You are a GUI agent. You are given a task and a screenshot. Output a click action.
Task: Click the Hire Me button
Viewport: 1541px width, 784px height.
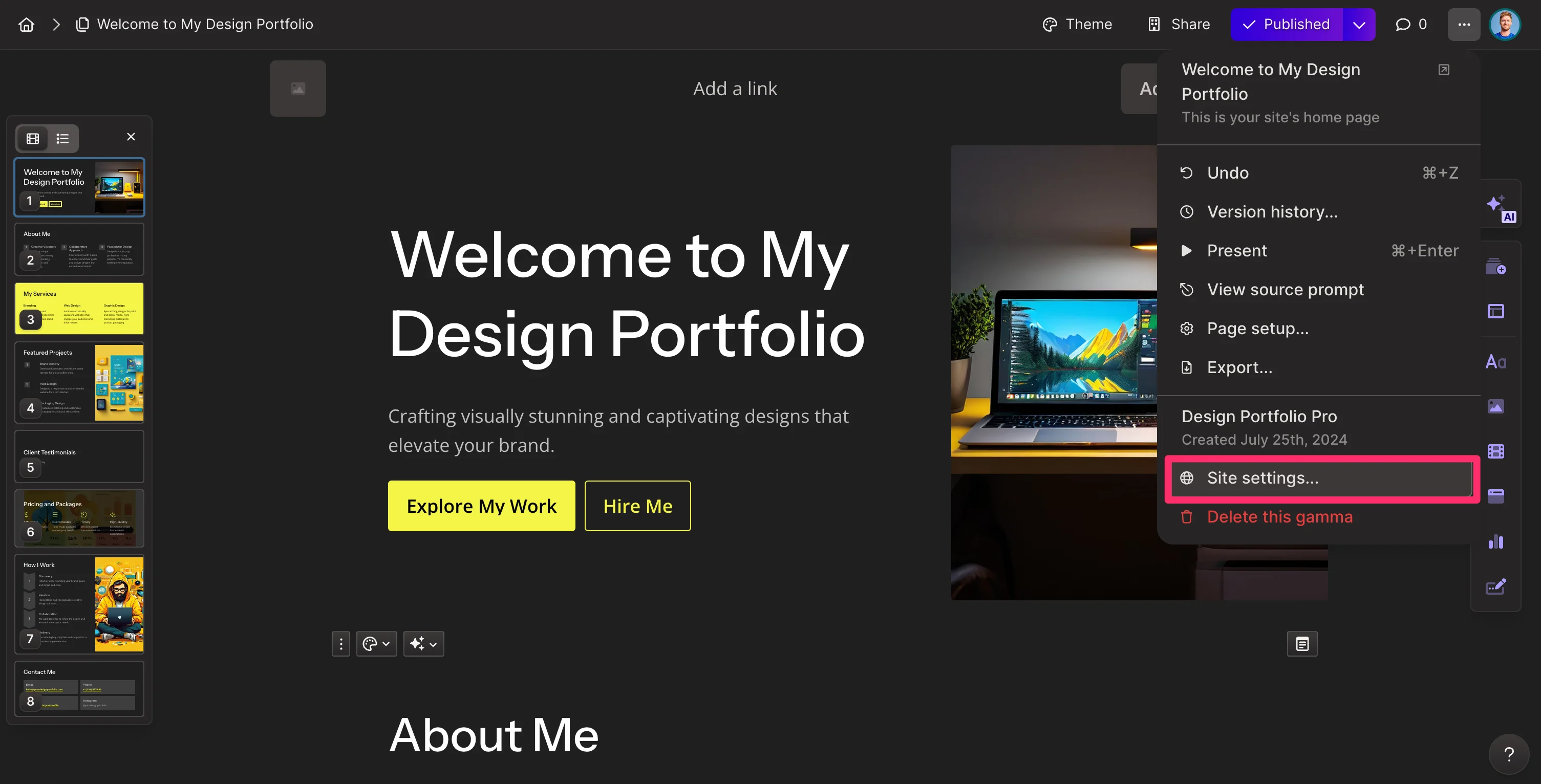[638, 506]
